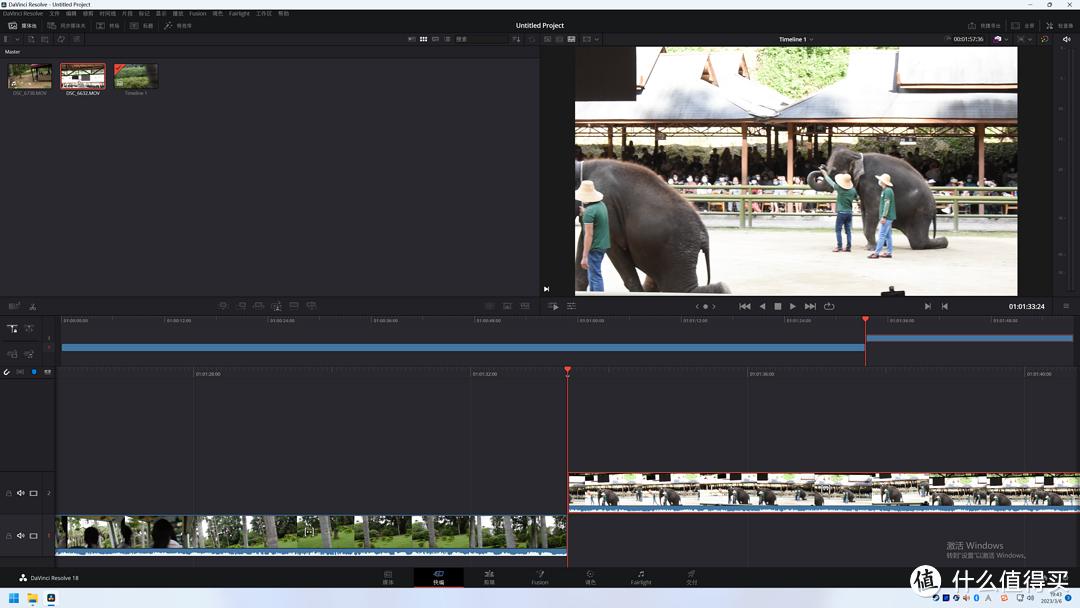Switch media pool to thumbnail grid view
Screen dimensions: 1080x608
coord(423,39)
